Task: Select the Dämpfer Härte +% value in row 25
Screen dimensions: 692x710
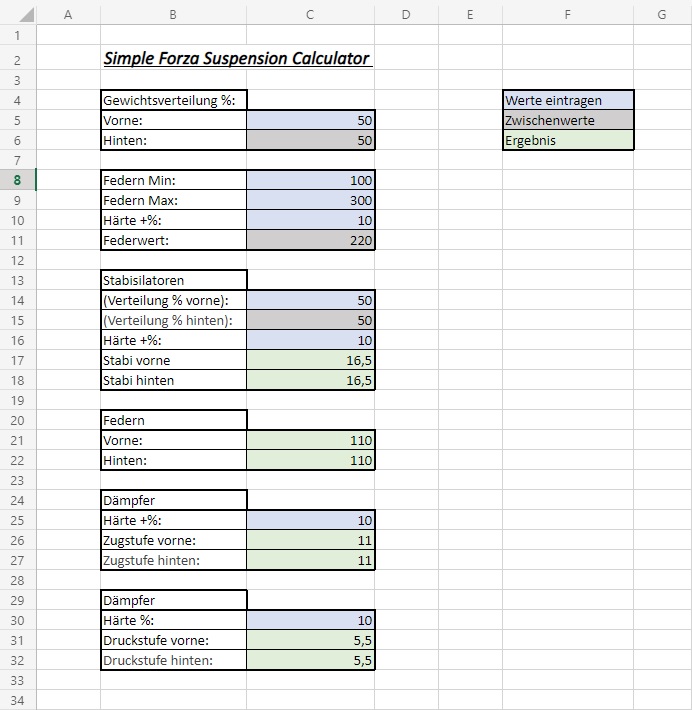Action: [x=311, y=520]
